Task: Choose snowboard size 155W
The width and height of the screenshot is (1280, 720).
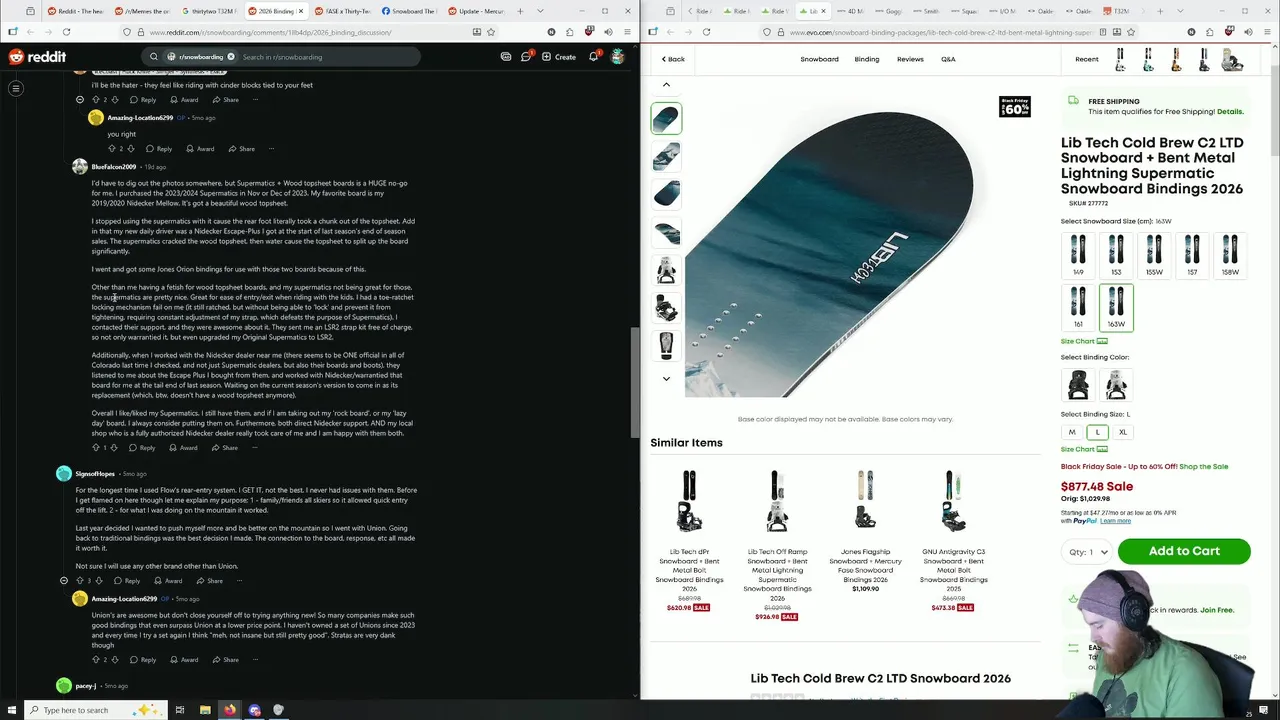Action: (x=1154, y=255)
